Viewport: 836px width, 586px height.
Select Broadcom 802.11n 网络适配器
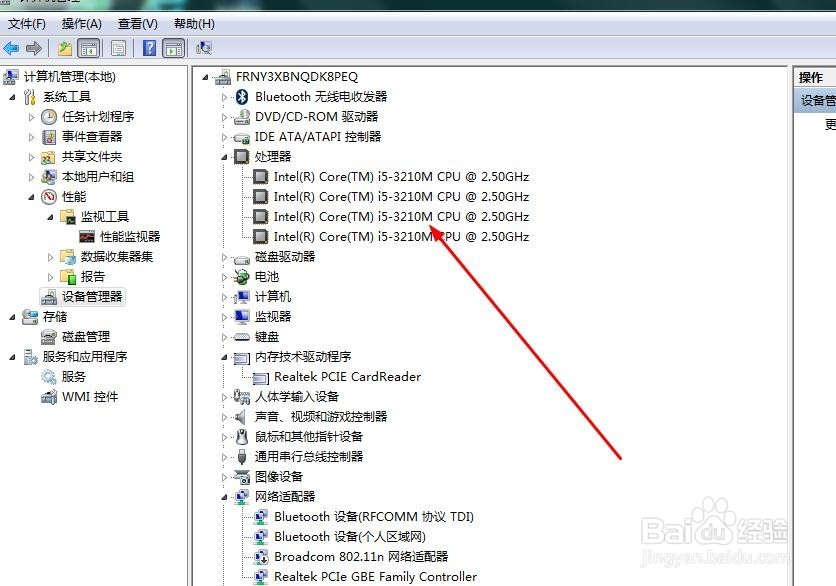(x=361, y=557)
